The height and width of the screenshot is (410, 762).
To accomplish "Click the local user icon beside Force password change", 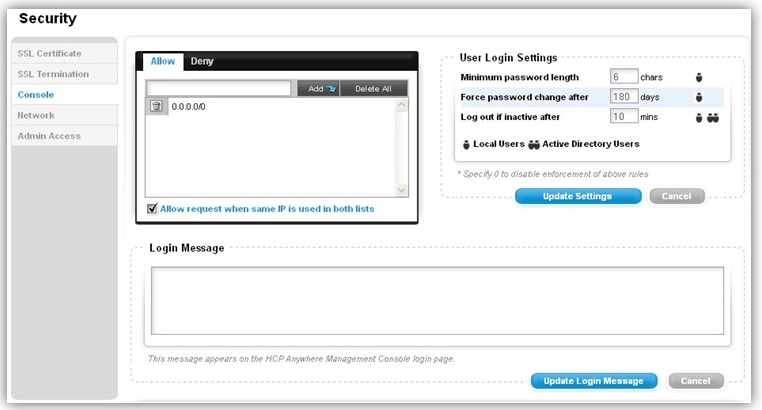I will (699, 97).
